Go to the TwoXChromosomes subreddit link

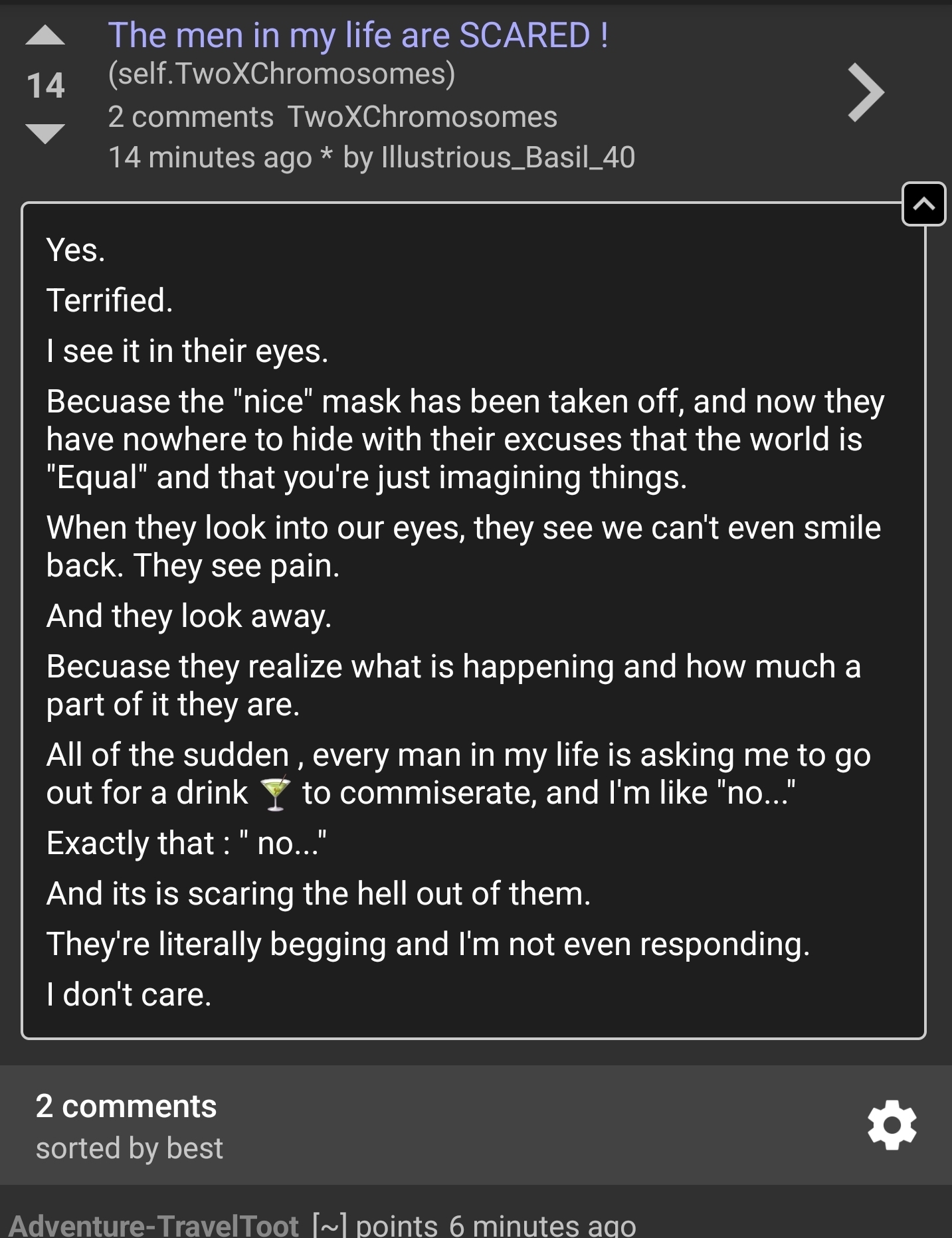click(422, 117)
